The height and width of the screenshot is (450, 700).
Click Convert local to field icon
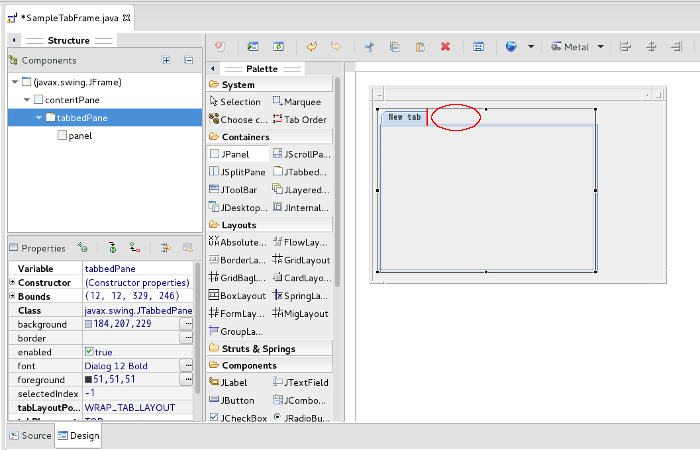coord(135,248)
